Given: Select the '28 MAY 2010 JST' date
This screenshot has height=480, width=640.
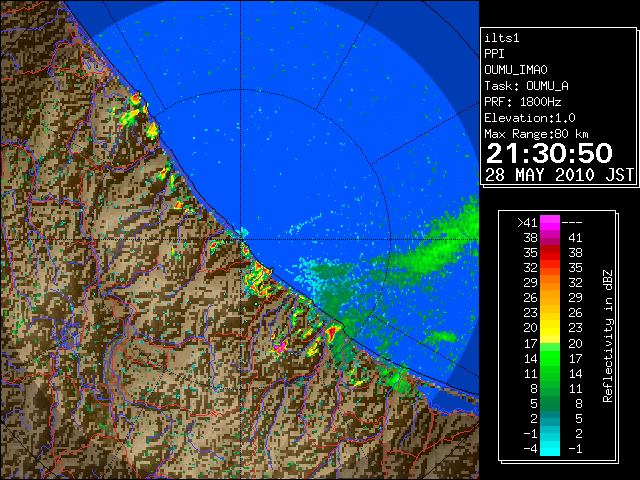Looking at the screenshot, I should pos(559,175).
